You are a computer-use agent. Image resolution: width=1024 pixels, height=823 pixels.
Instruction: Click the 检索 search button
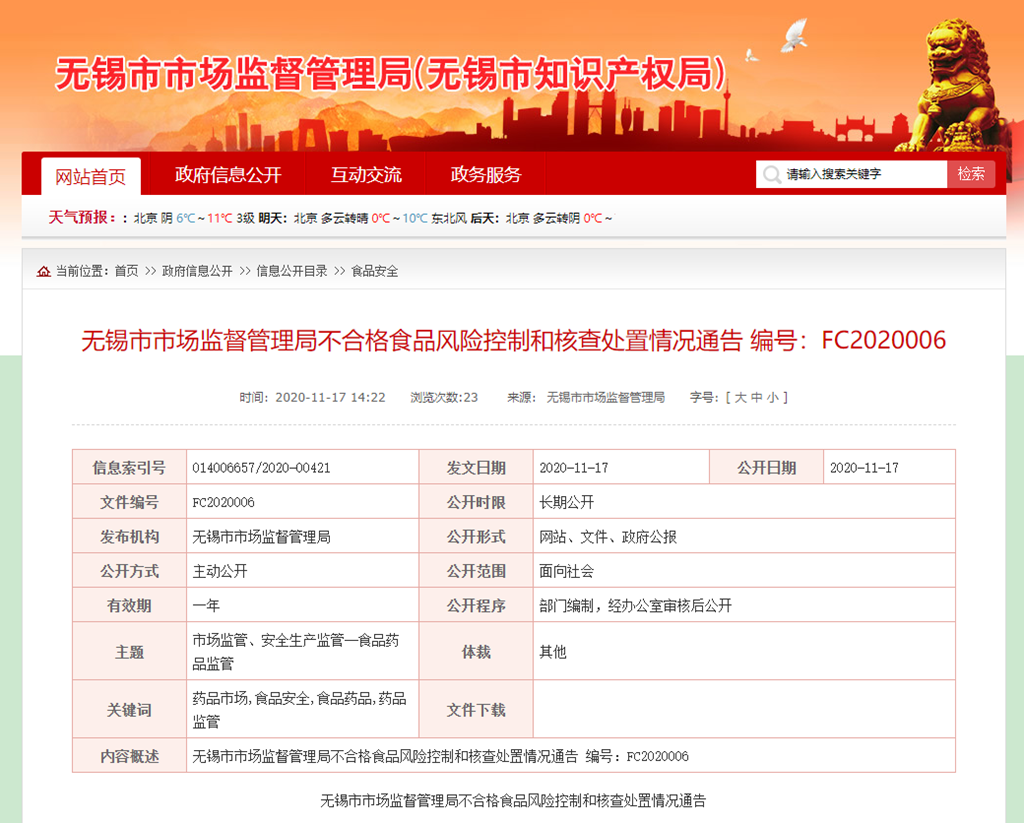tap(971, 174)
